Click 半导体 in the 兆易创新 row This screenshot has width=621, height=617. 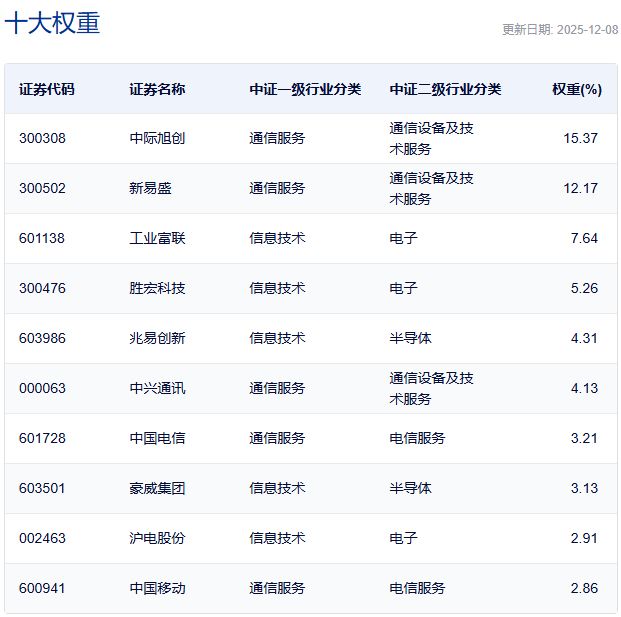(x=410, y=338)
